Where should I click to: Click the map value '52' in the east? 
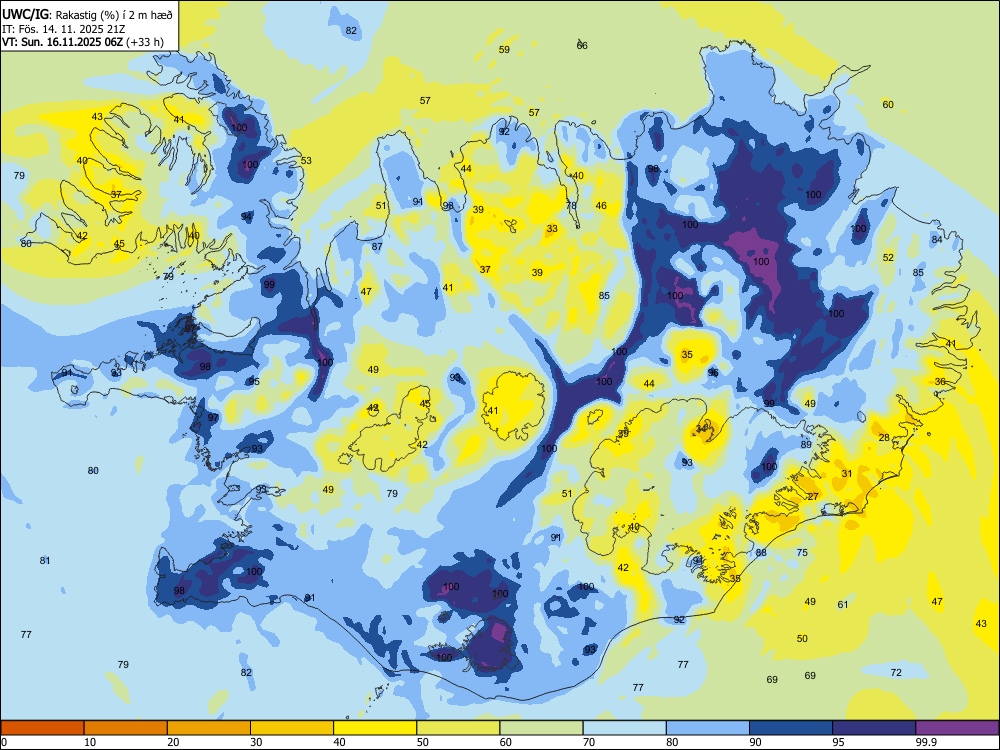[x=888, y=258]
